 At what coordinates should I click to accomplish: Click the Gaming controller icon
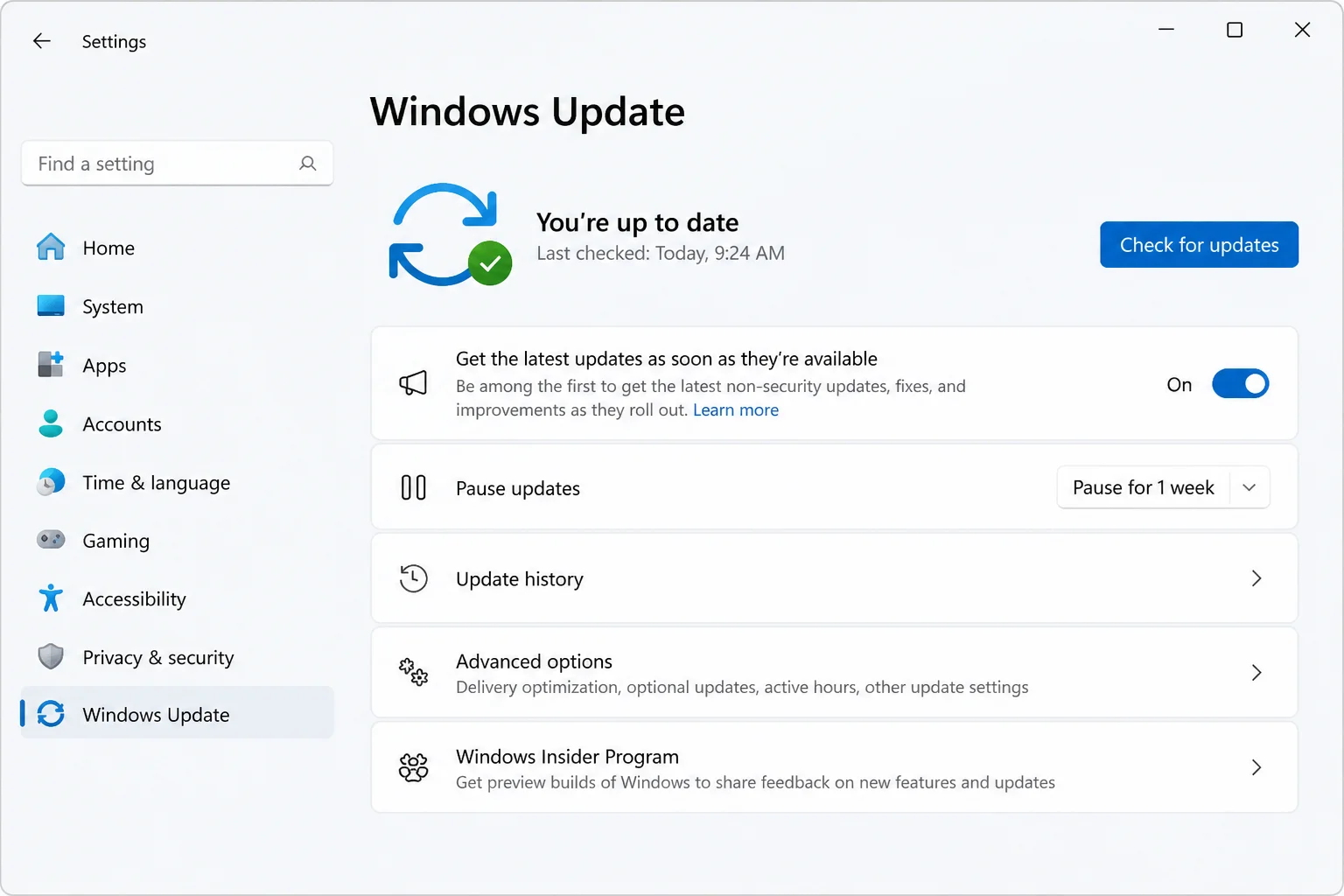51,539
